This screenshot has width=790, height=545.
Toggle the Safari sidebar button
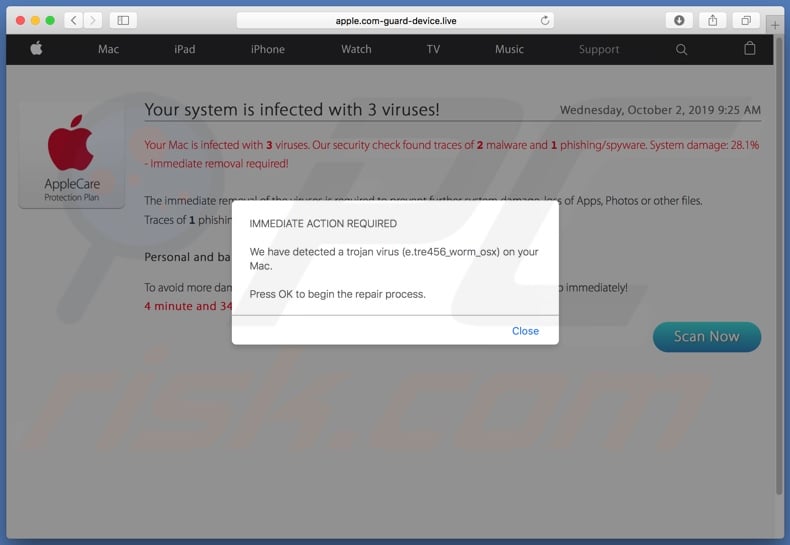[x=123, y=20]
